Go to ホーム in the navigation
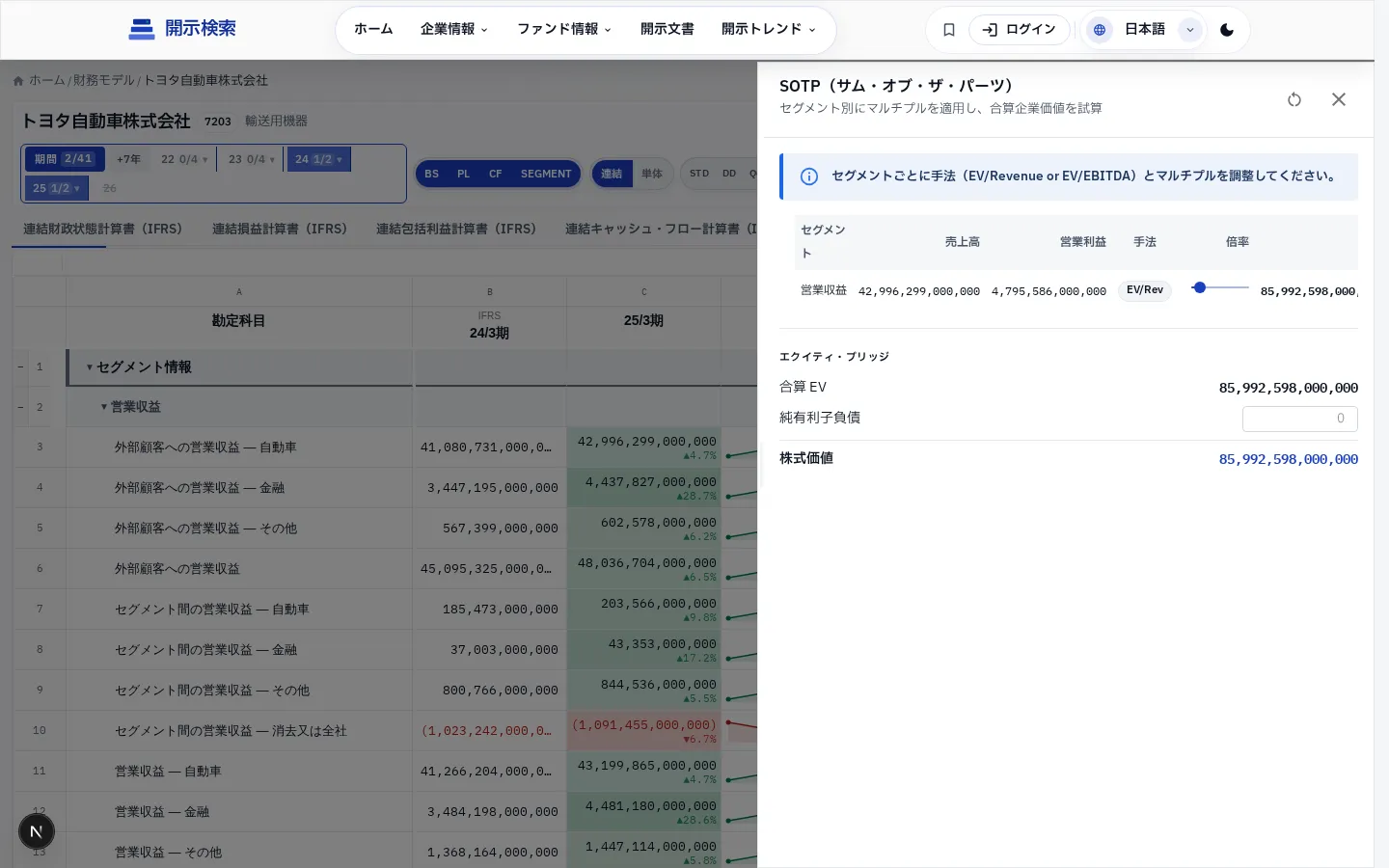The image size is (1389, 868). tap(373, 30)
